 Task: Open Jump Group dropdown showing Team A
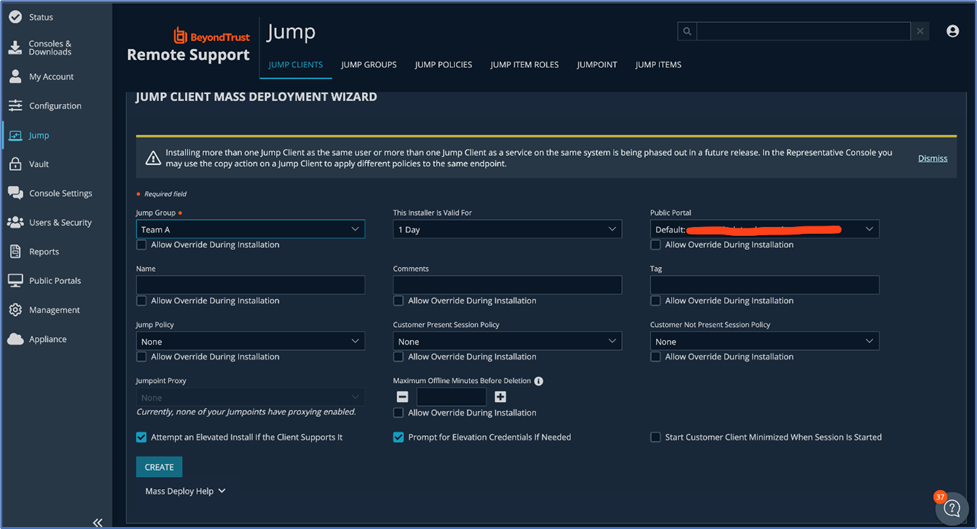click(x=250, y=229)
